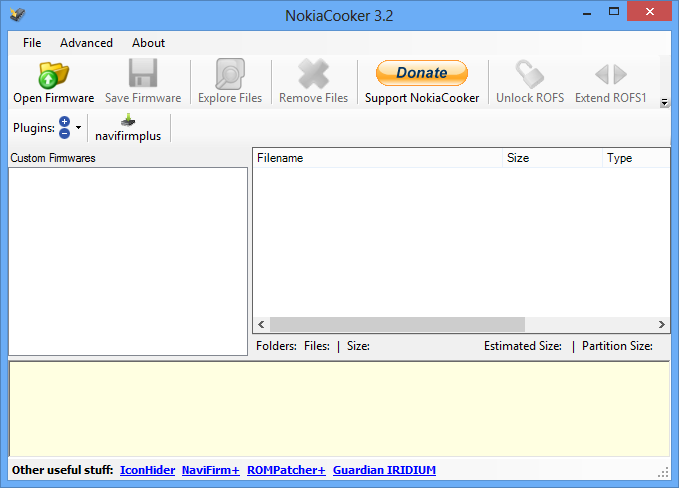Click the horizontal scrollbar thumb
Image resolution: width=679 pixels, height=488 pixels.
pos(397,324)
